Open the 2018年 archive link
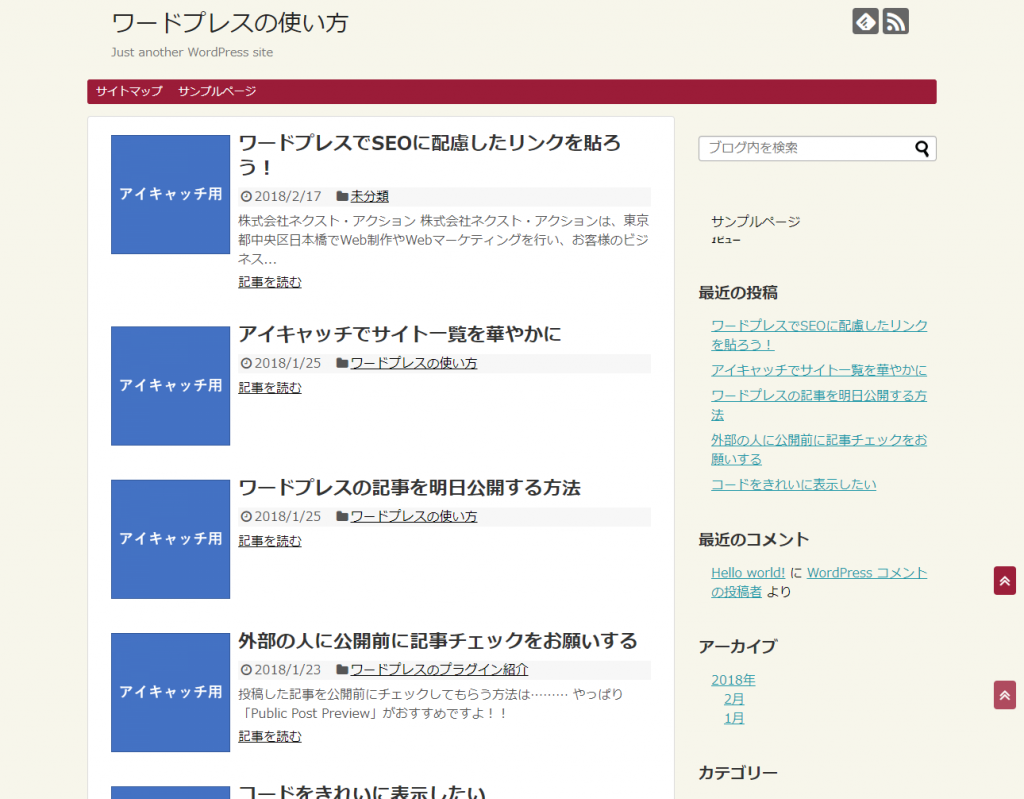Image resolution: width=1024 pixels, height=799 pixels. point(733,680)
